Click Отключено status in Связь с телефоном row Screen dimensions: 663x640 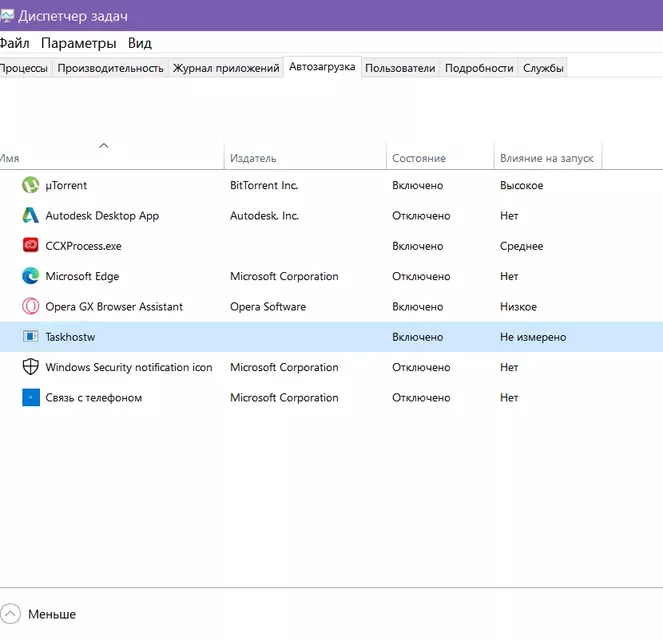421,398
